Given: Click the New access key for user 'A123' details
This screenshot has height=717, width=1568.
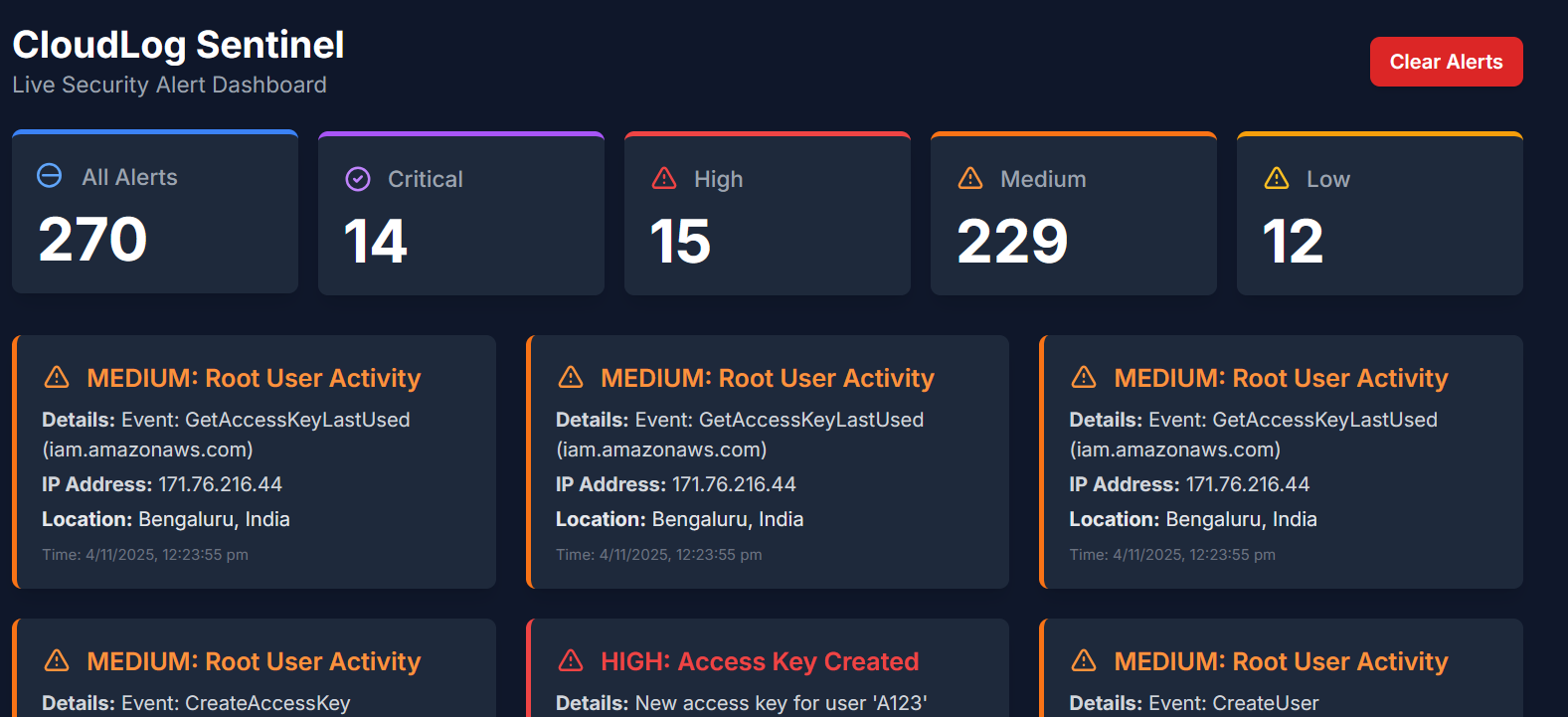Looking at the screenshot, I should [781, 703].
